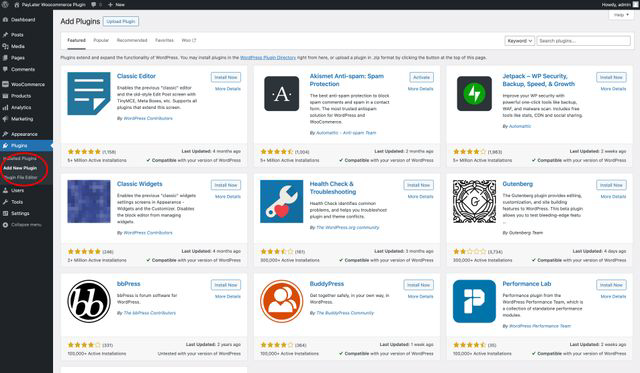This screenshot has height=373, width=640.
Task: View More Details for Akismet
Action: (420, 89)
